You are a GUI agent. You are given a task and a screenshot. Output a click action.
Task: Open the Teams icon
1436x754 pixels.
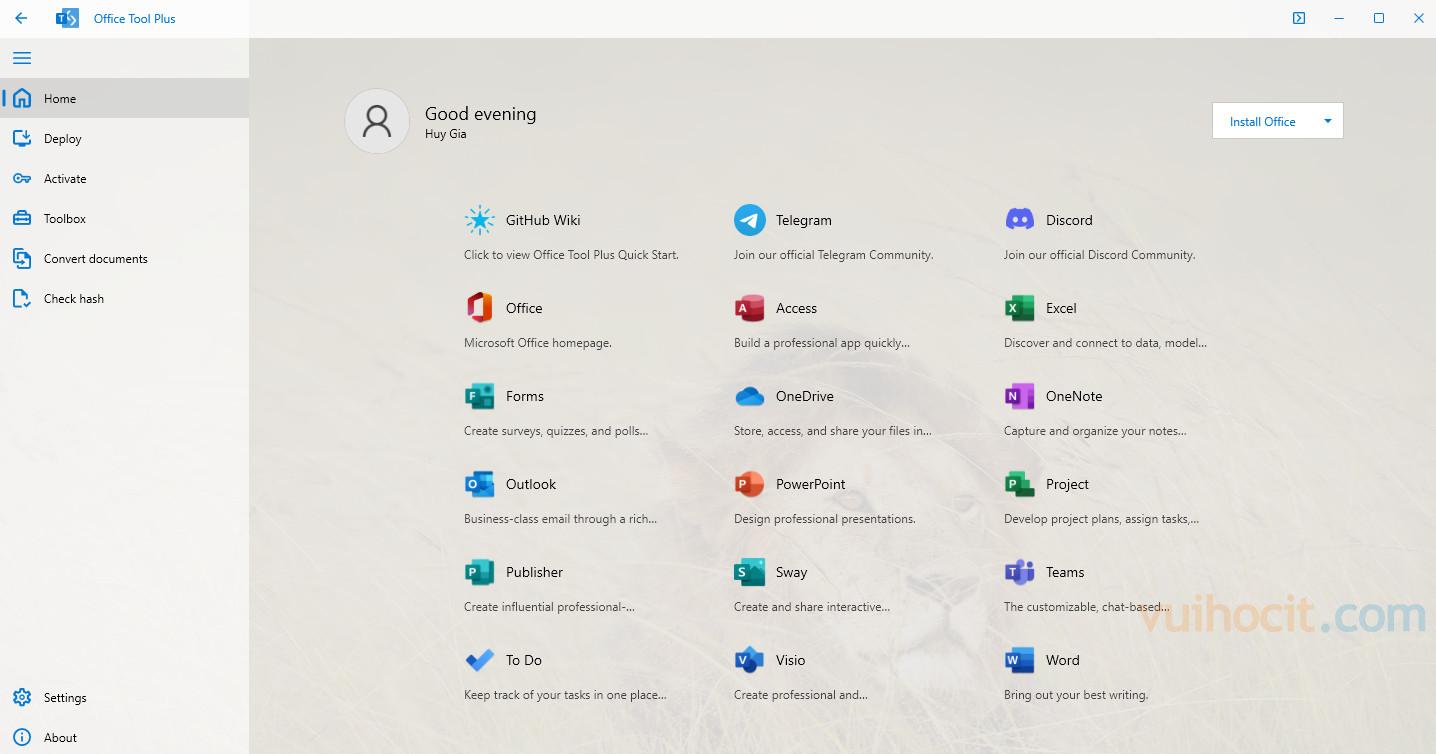(1020, 572)
